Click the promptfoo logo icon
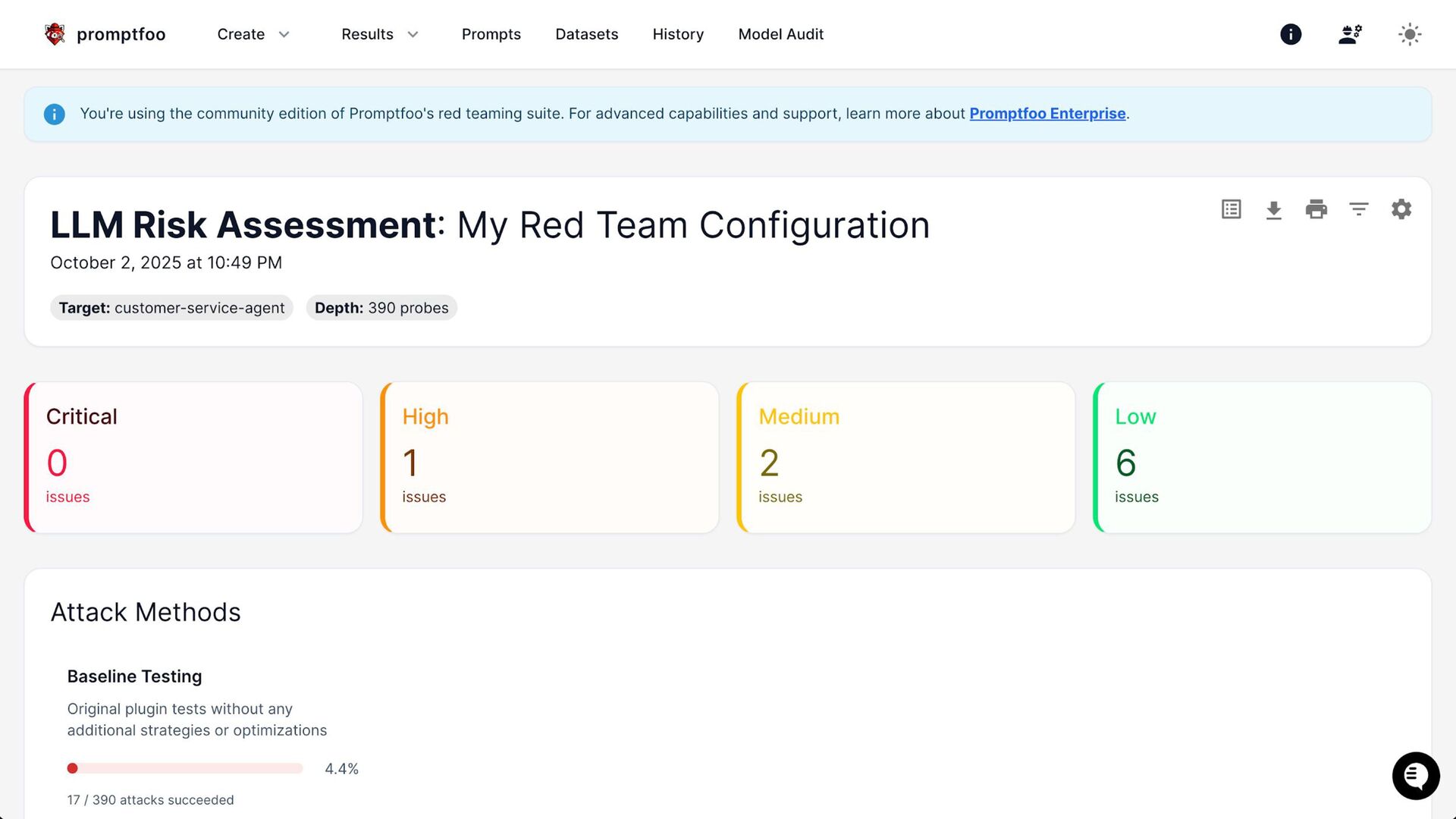 coord(55,34)
